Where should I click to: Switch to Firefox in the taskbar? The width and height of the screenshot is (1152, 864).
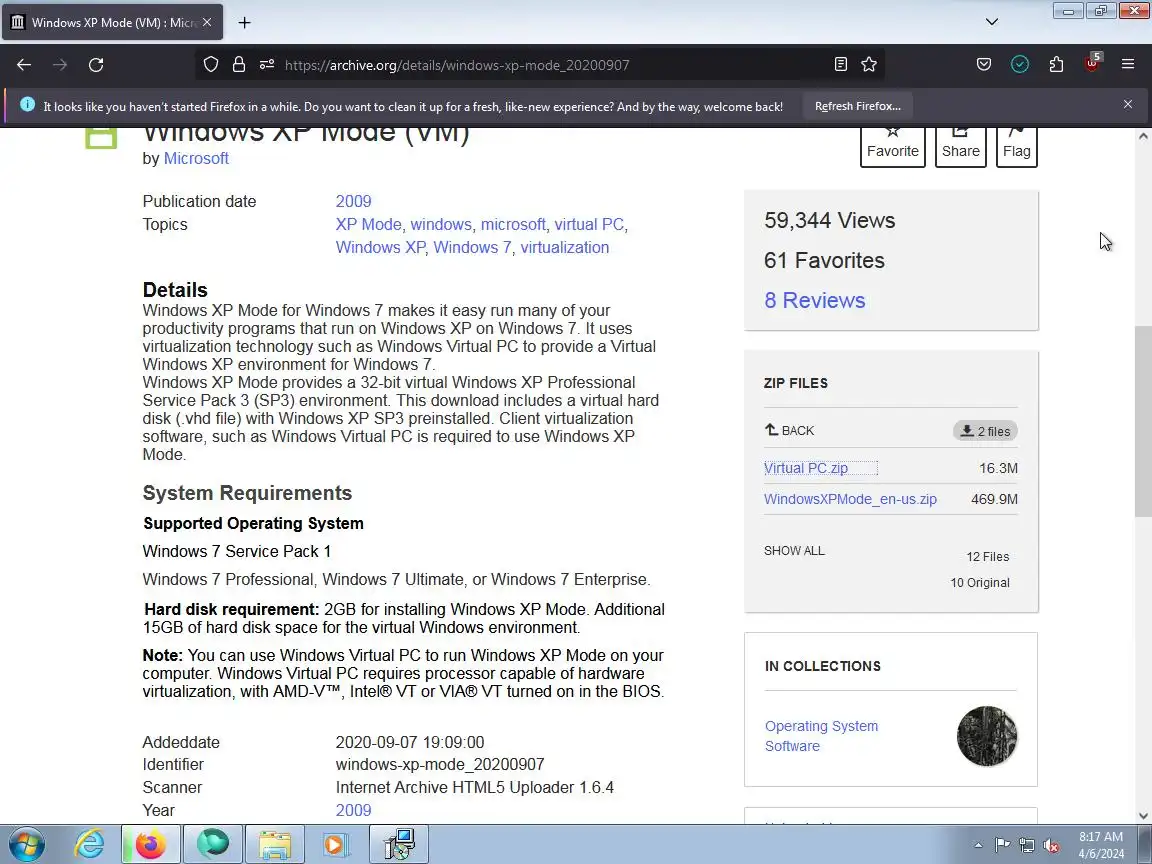[151, 844]
